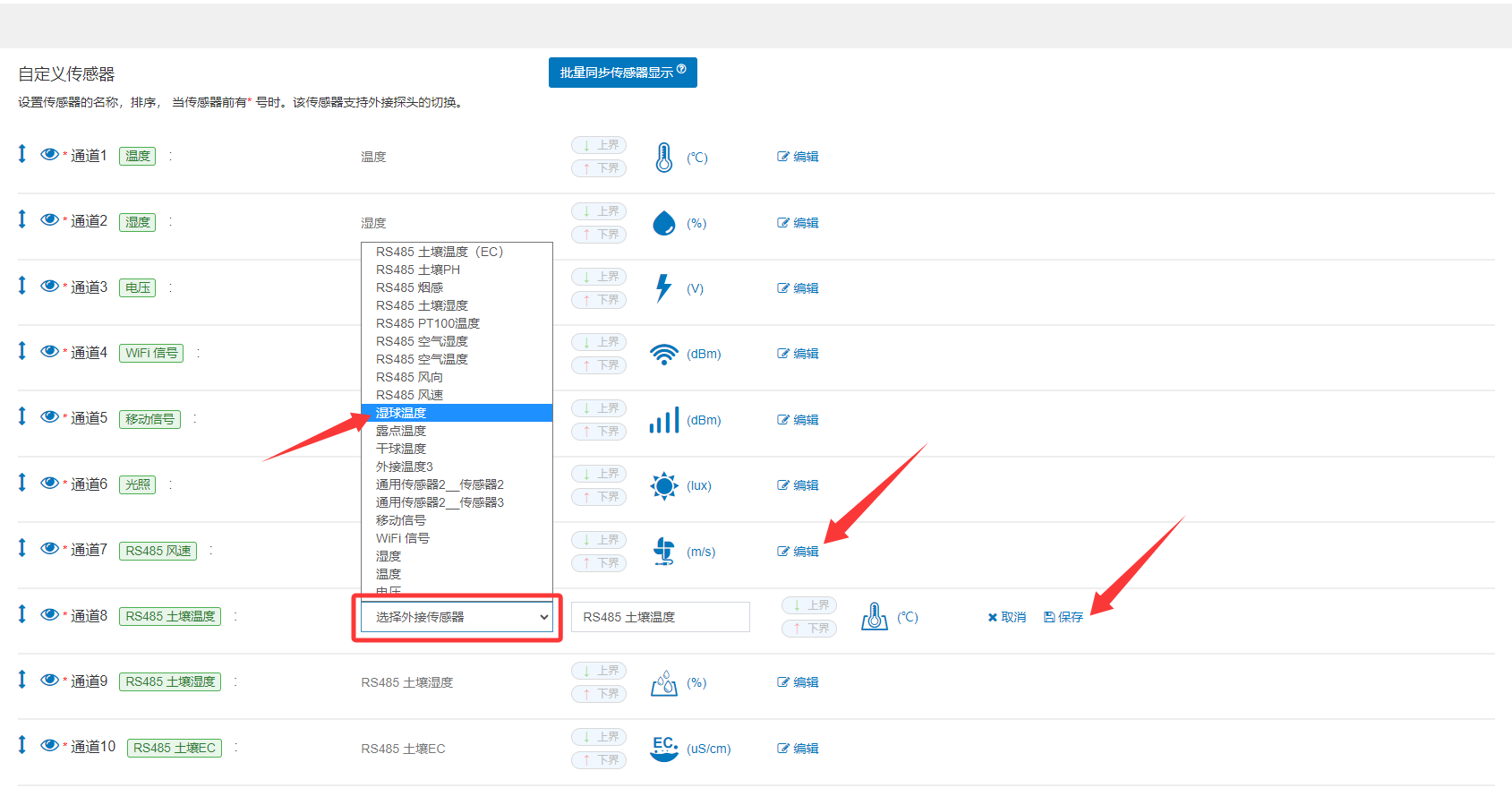This screenshot has width=1512, height=788.
Task: Click the sort arrow handle for 通道9
Action: click(22, 680)
